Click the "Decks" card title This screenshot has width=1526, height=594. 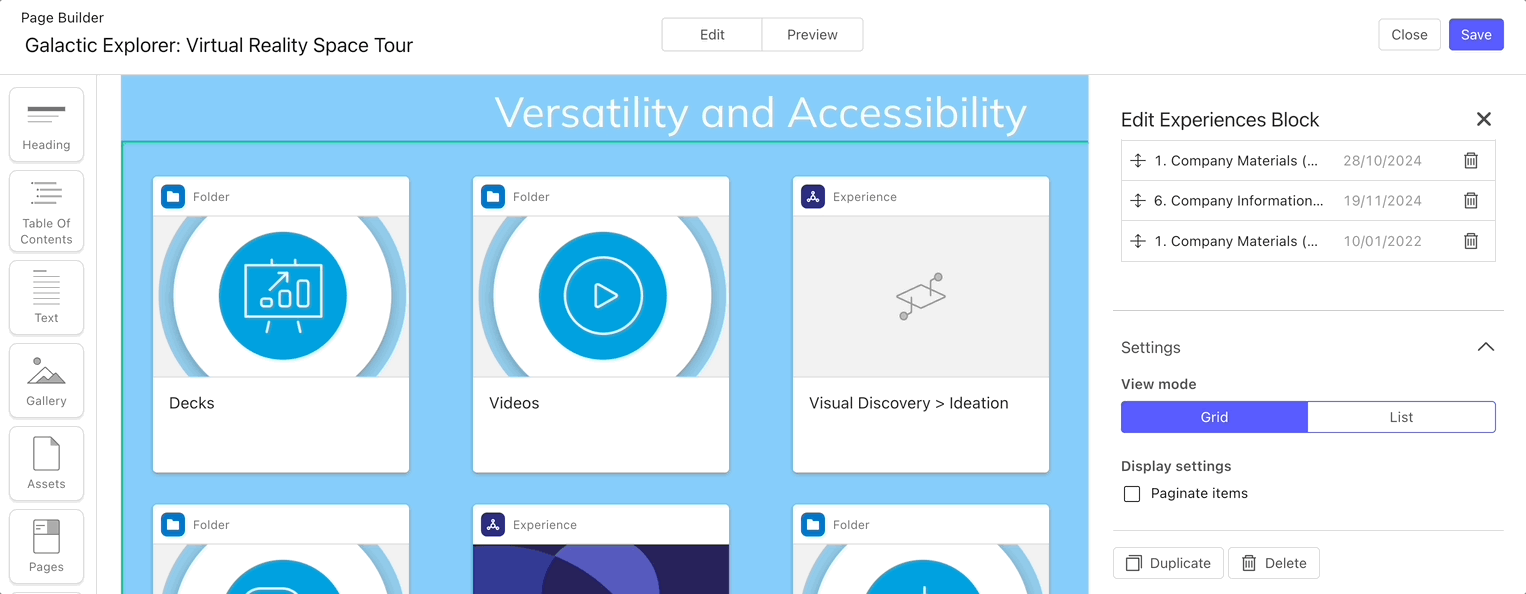(192, 404)
